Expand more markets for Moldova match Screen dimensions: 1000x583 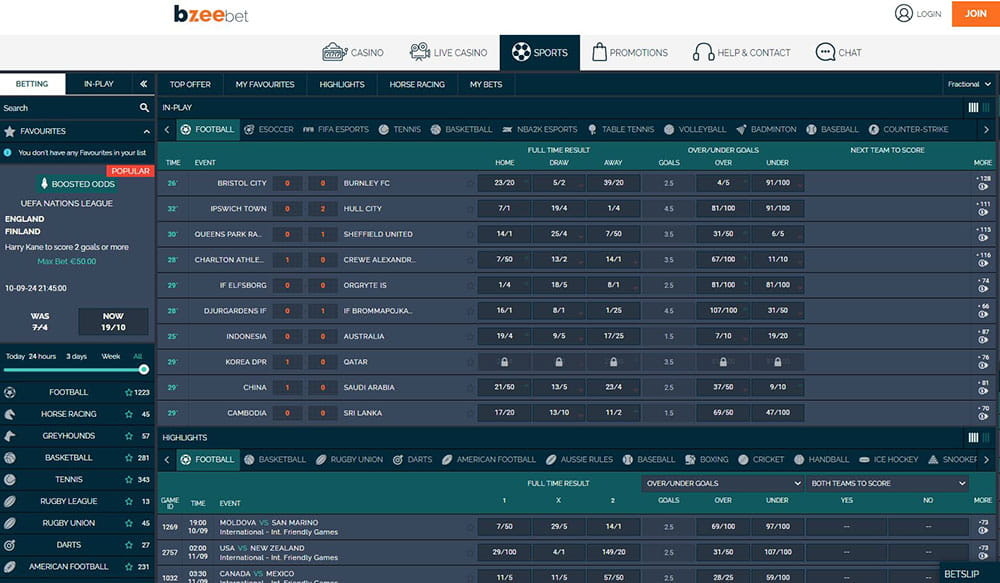[983, 526]
